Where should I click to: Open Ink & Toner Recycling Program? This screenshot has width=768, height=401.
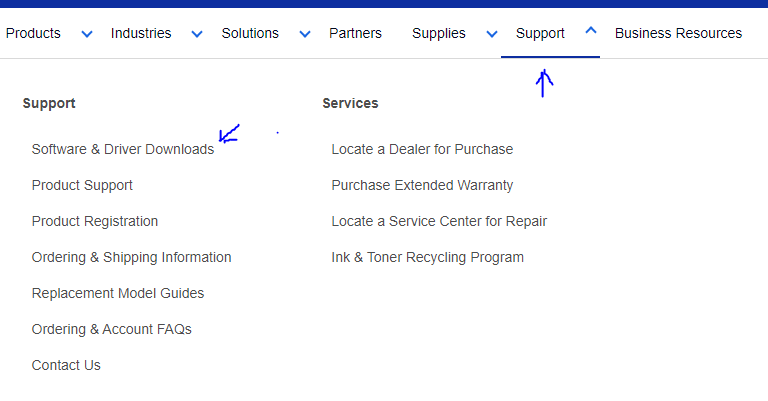click(x=427, y=257)
